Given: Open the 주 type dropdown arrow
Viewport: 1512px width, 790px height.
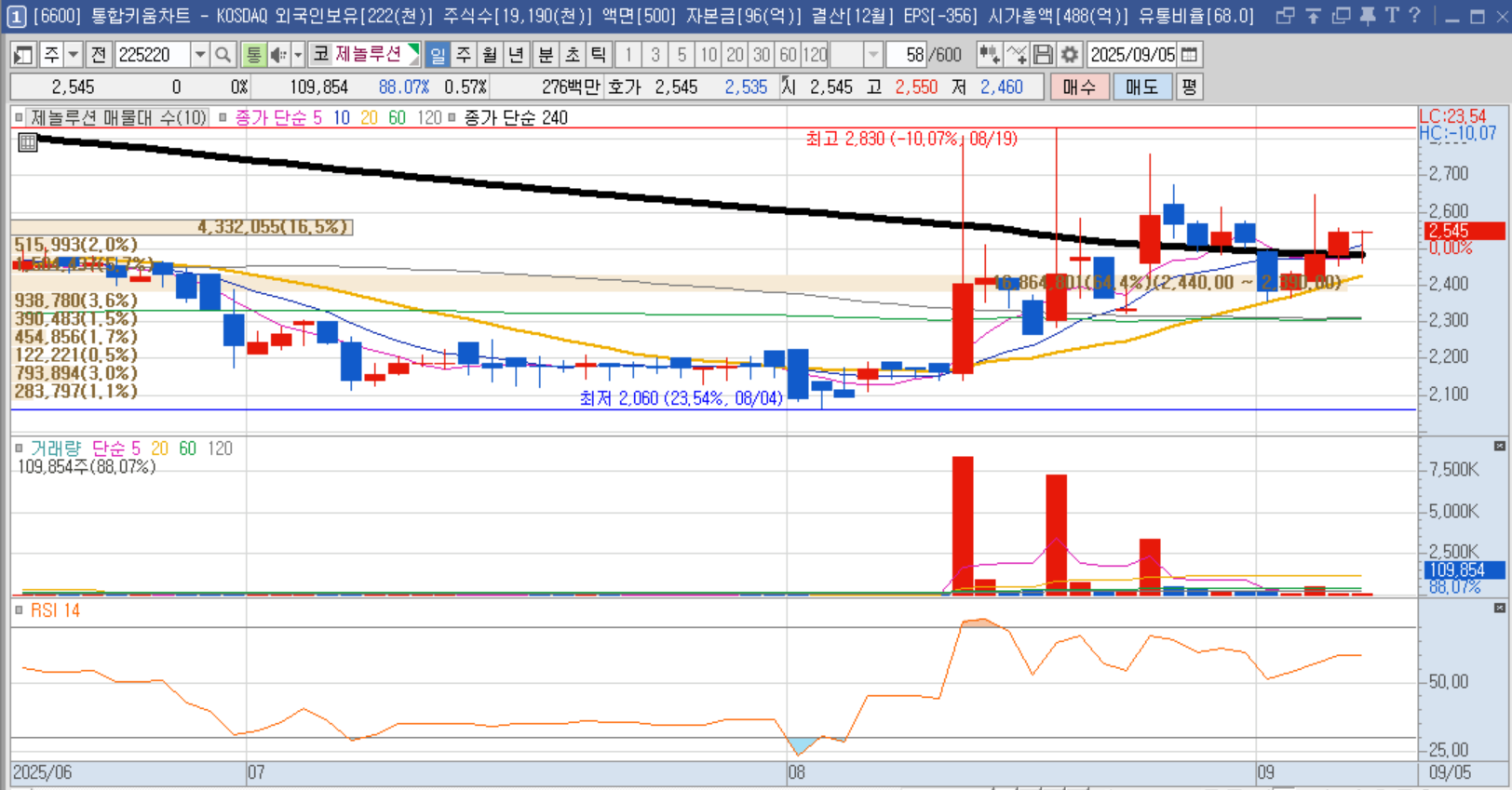Looking at the screenshot, I should click(74, 55).
